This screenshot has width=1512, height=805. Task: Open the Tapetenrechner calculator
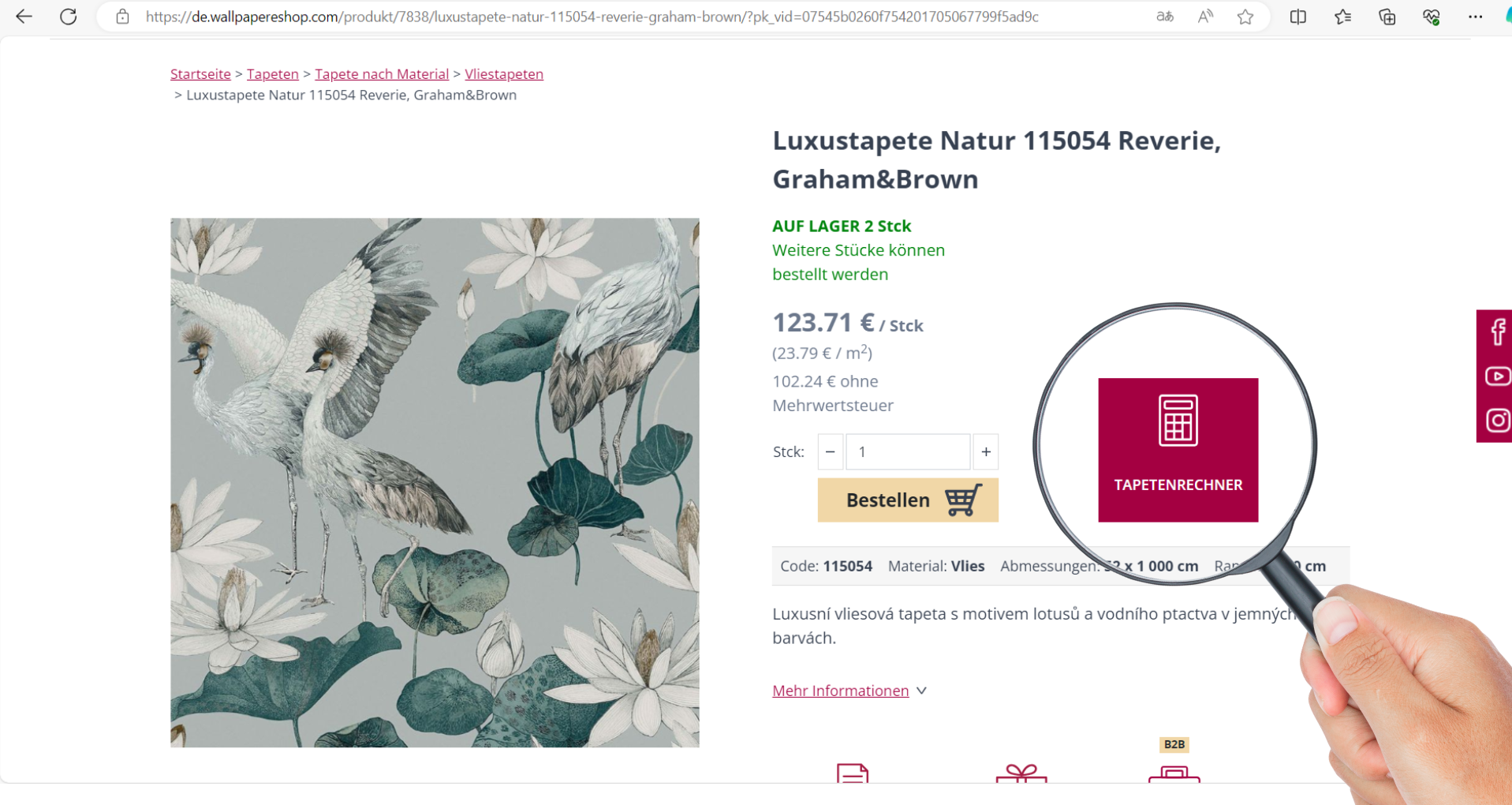pyautogui.click(x=1178, y=450)
